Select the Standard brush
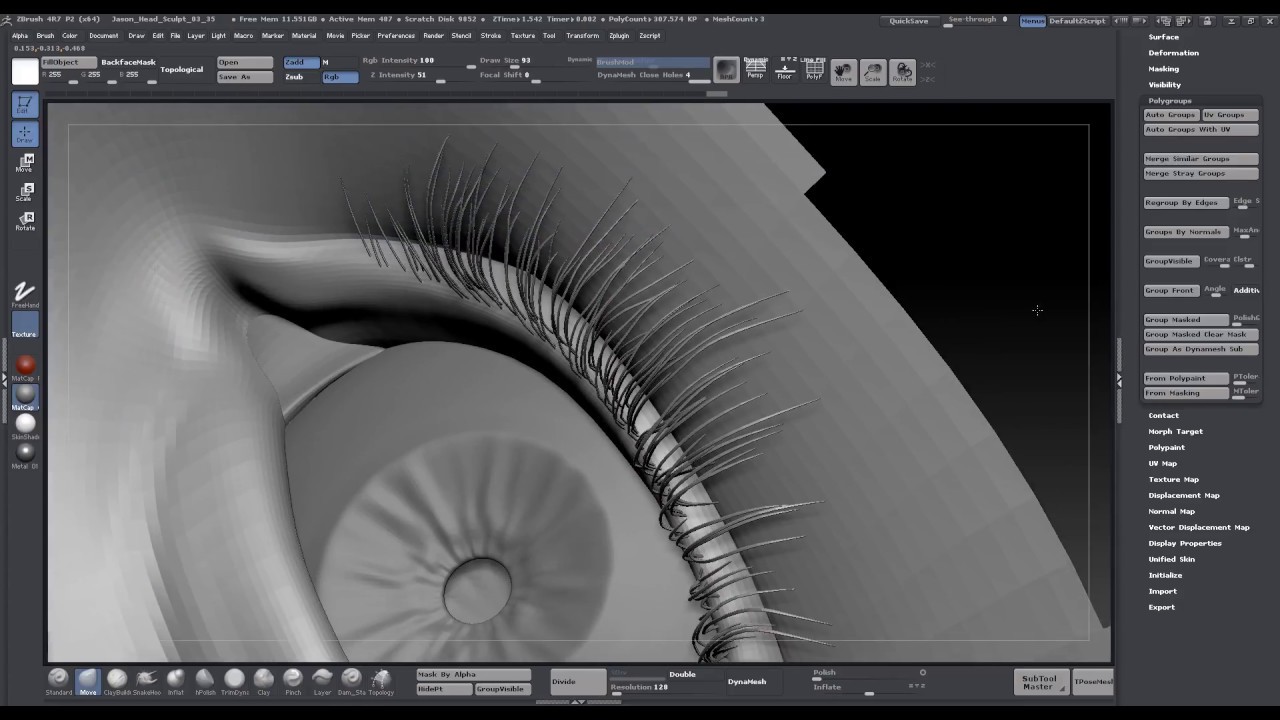The width and height of the screenshot is (1280, 720). coord(59,681)
